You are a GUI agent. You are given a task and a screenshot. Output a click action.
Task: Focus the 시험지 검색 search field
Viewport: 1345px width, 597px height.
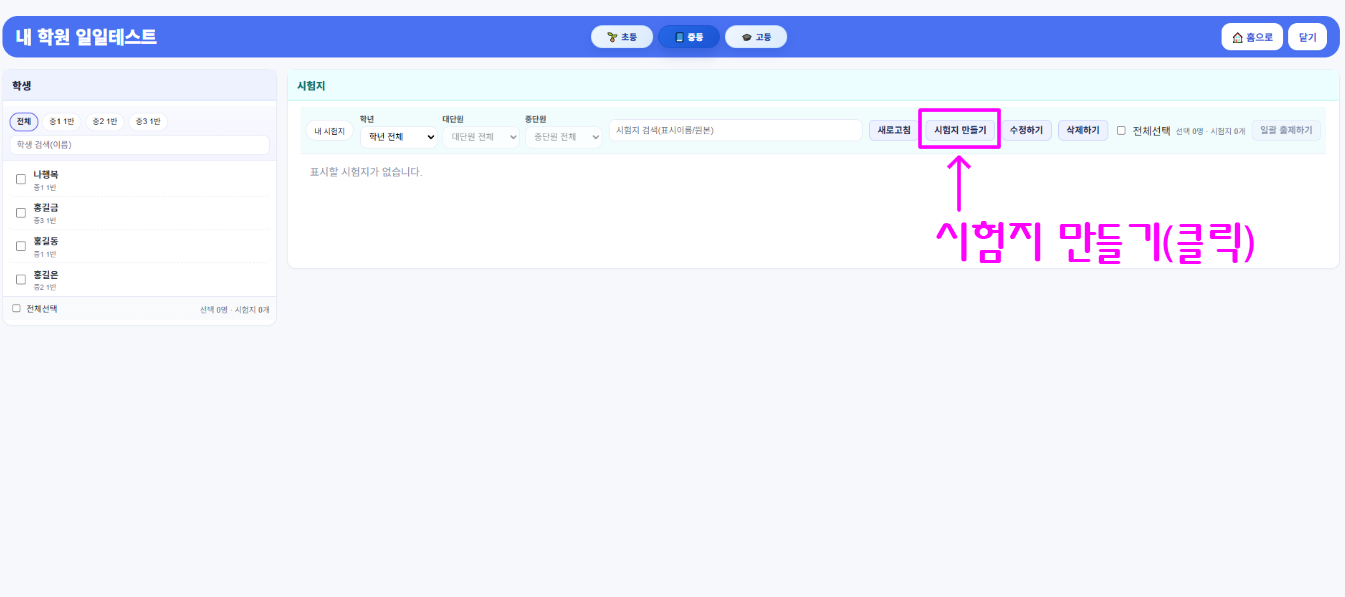pos(735,130)
